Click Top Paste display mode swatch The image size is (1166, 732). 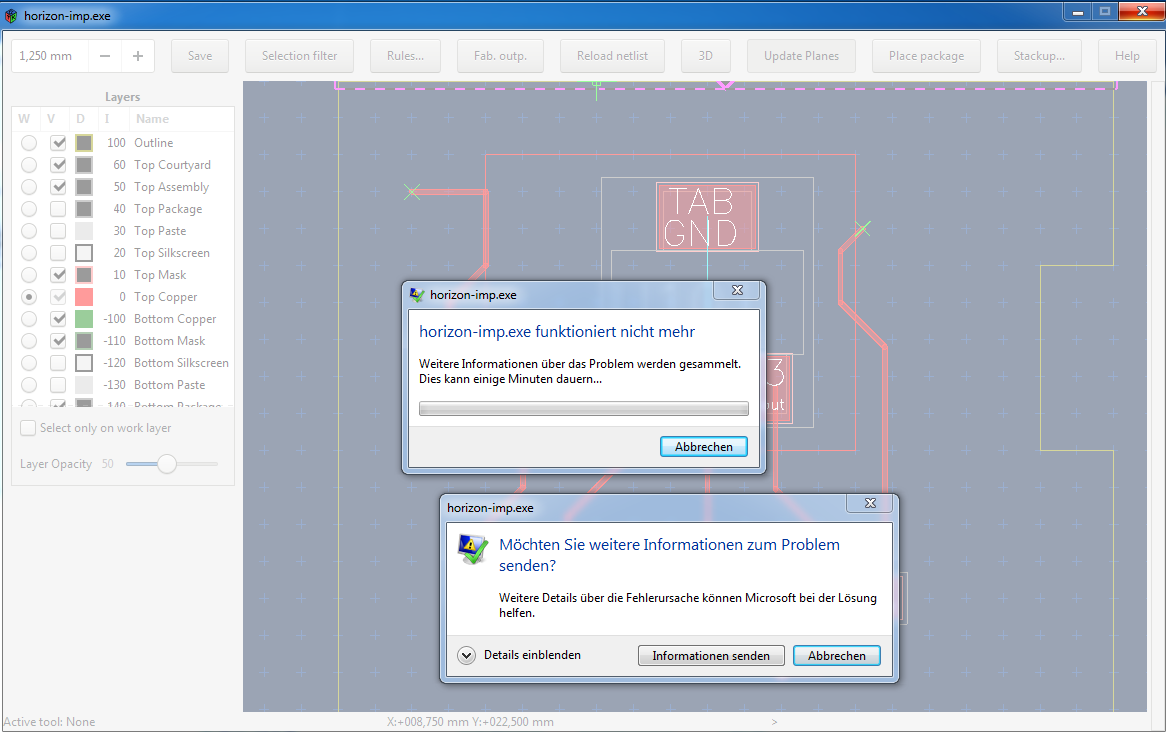(x=84, y=231)
